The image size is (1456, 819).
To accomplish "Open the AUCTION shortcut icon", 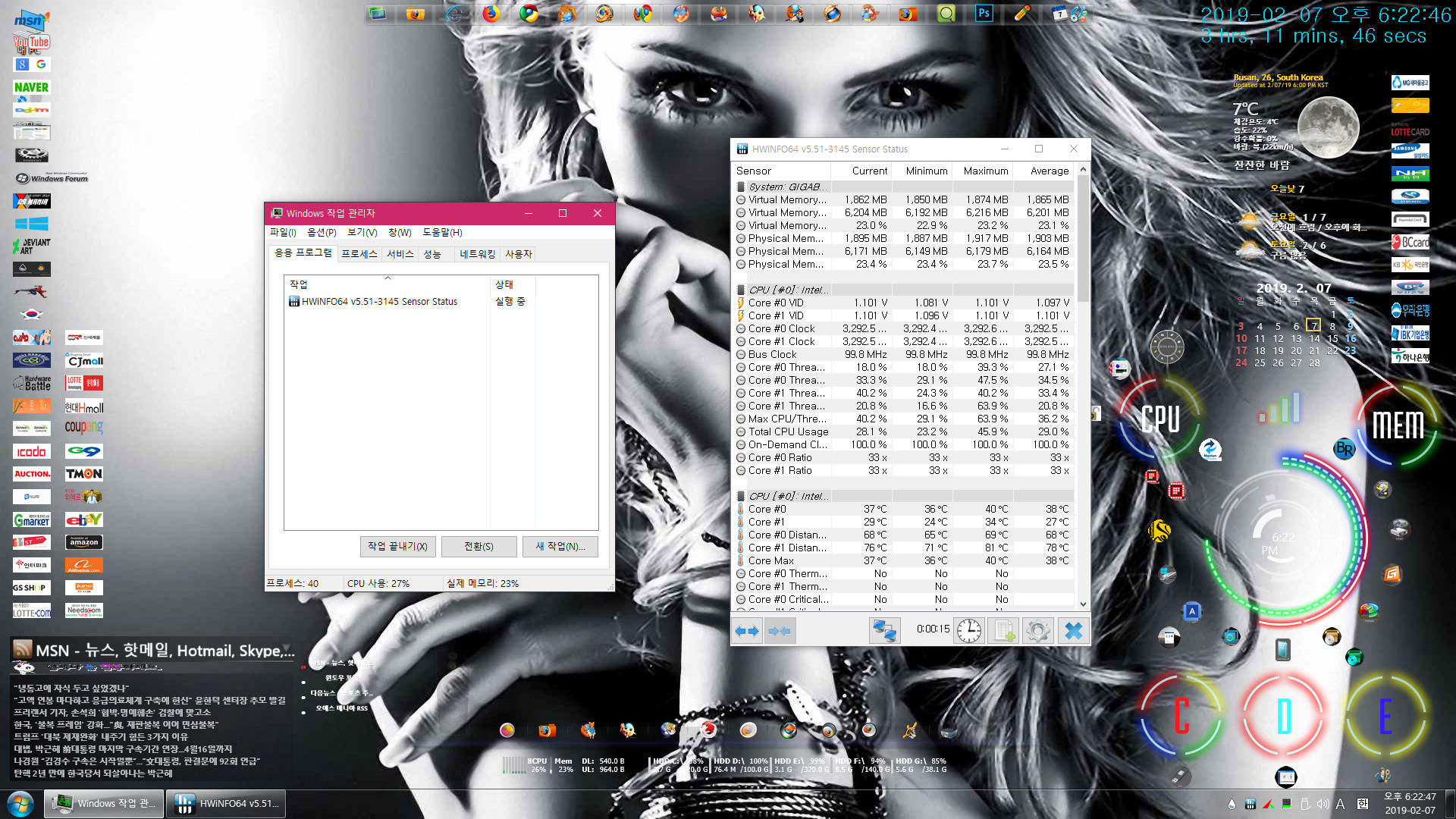I will pos(31,474).
